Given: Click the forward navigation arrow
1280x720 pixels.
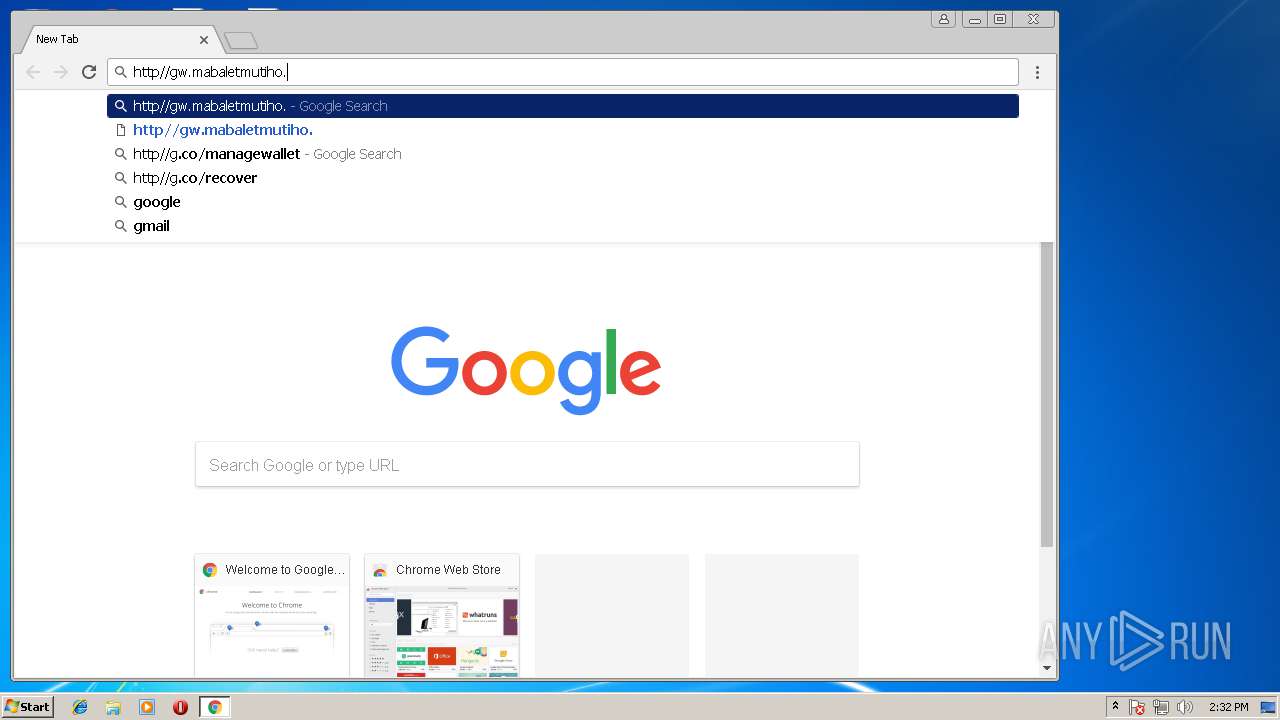Looking at the screenshot, I should tap(61, 72).
